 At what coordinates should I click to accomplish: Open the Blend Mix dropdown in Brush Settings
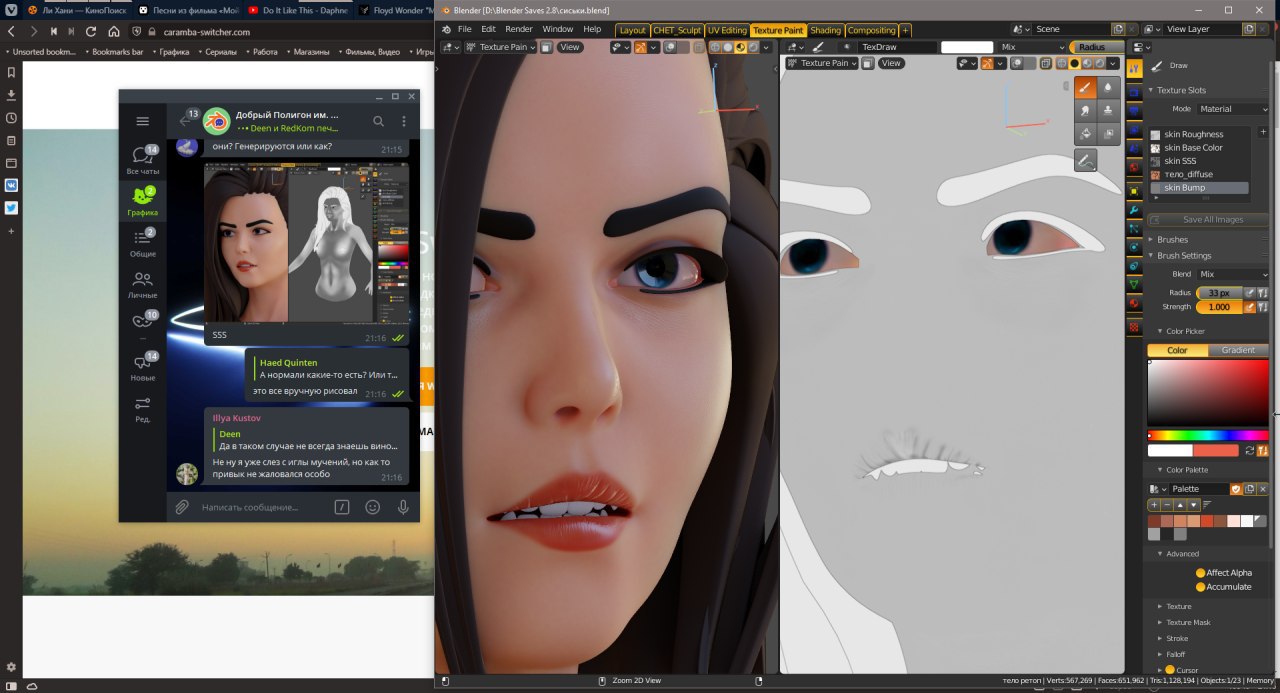[x=1232, y=274]
